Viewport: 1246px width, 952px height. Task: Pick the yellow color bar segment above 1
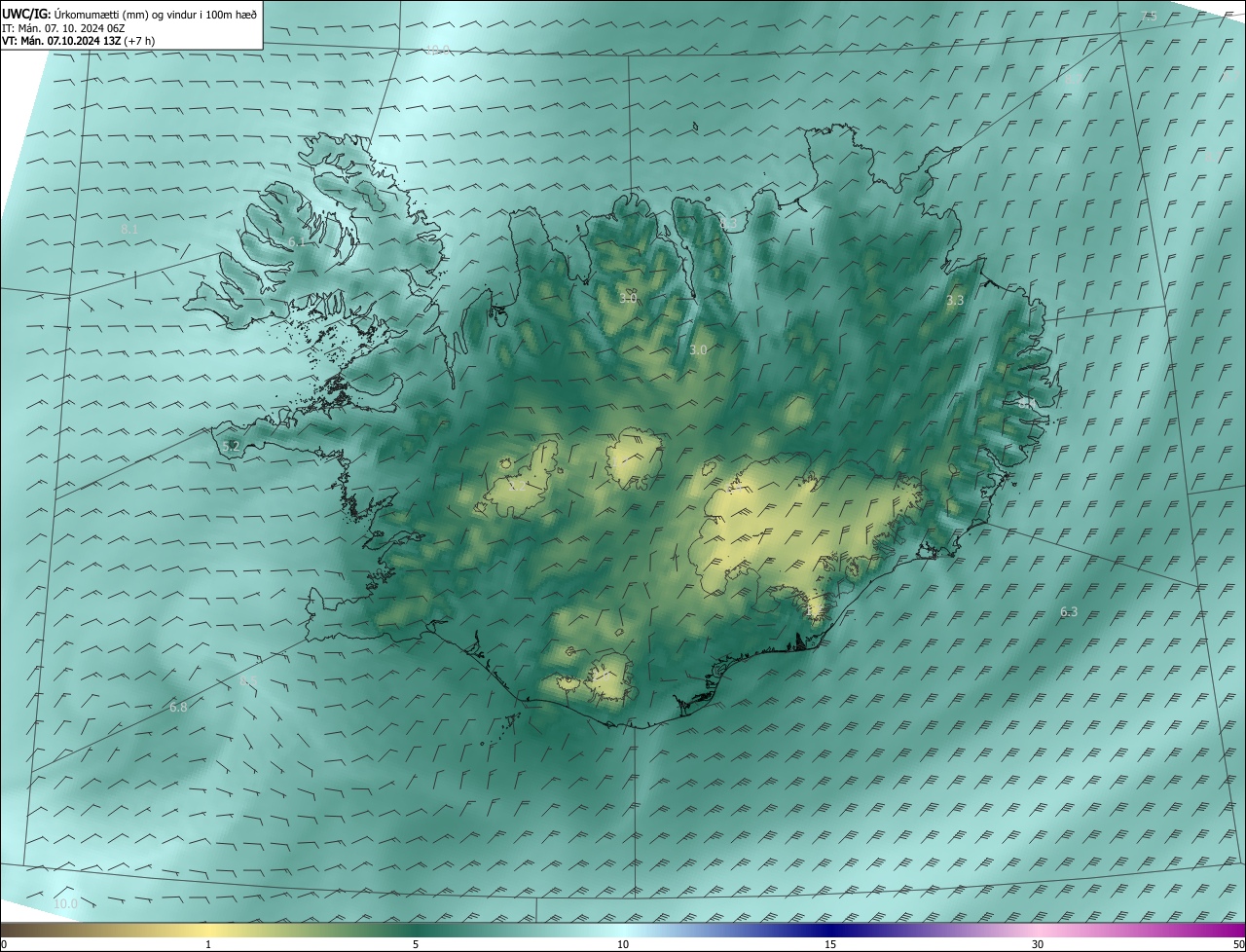coord(208,931)
